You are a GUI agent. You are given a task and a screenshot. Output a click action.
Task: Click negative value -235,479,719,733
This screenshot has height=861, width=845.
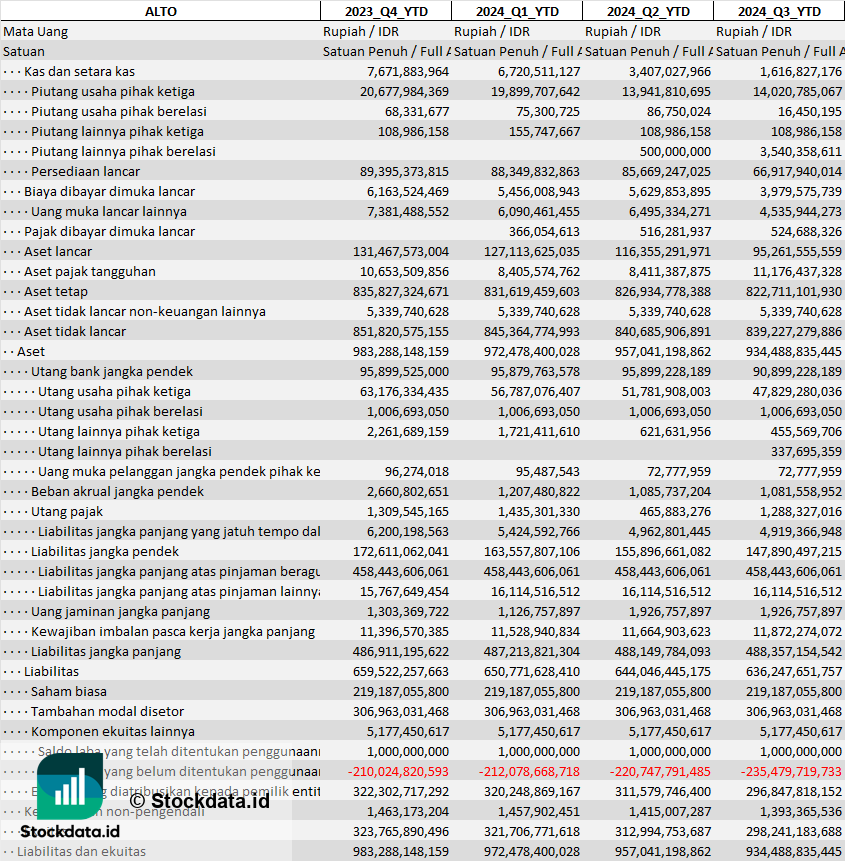pos(791,771)
